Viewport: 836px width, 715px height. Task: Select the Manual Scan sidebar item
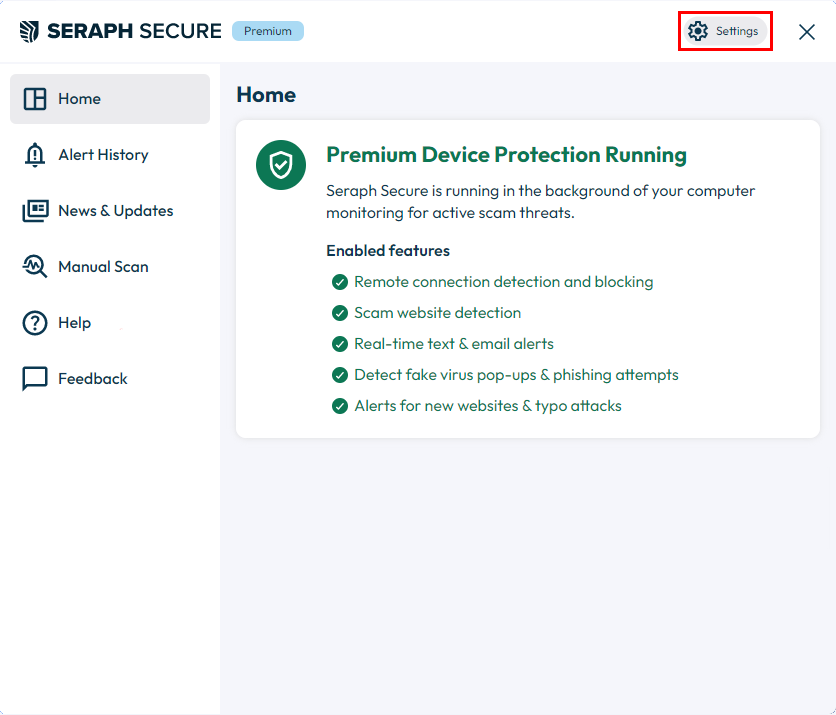click(x=110, y=267)
